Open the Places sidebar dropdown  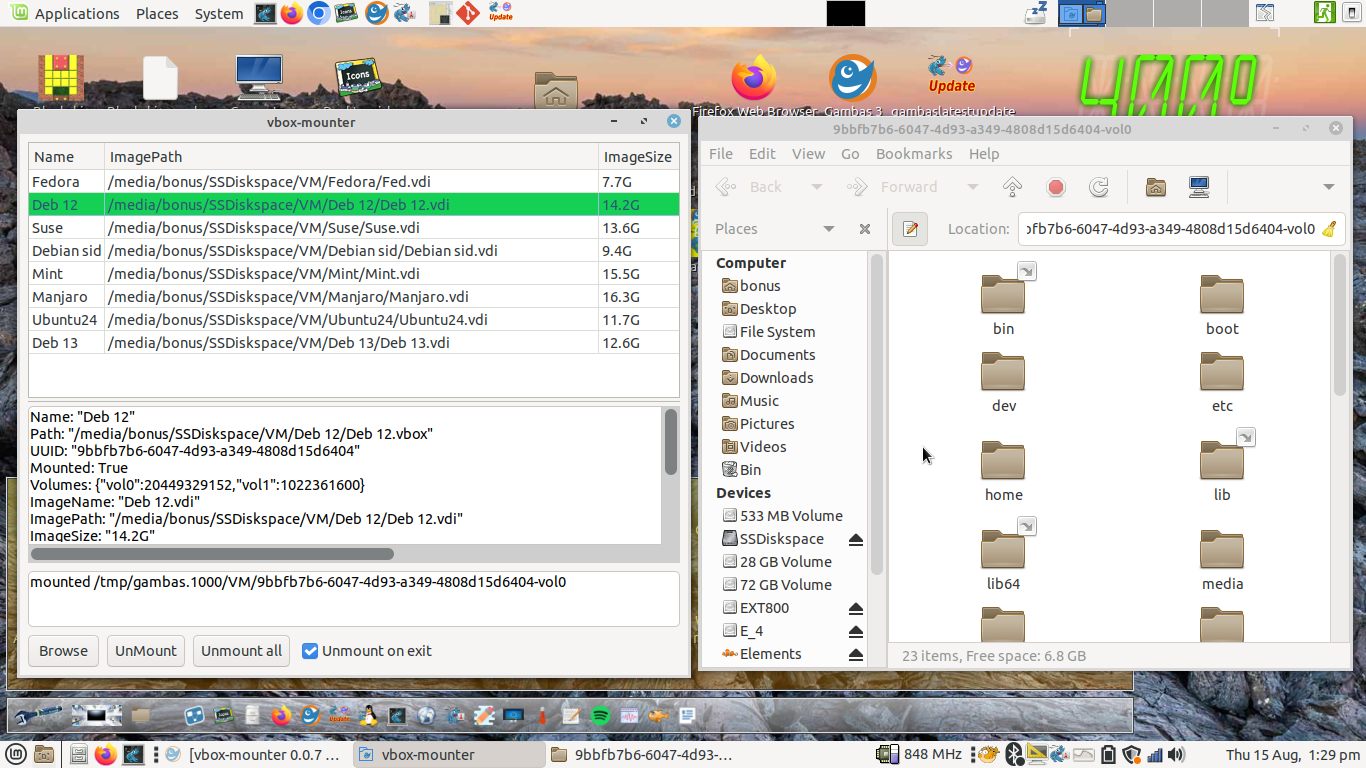tap(828, 229)
